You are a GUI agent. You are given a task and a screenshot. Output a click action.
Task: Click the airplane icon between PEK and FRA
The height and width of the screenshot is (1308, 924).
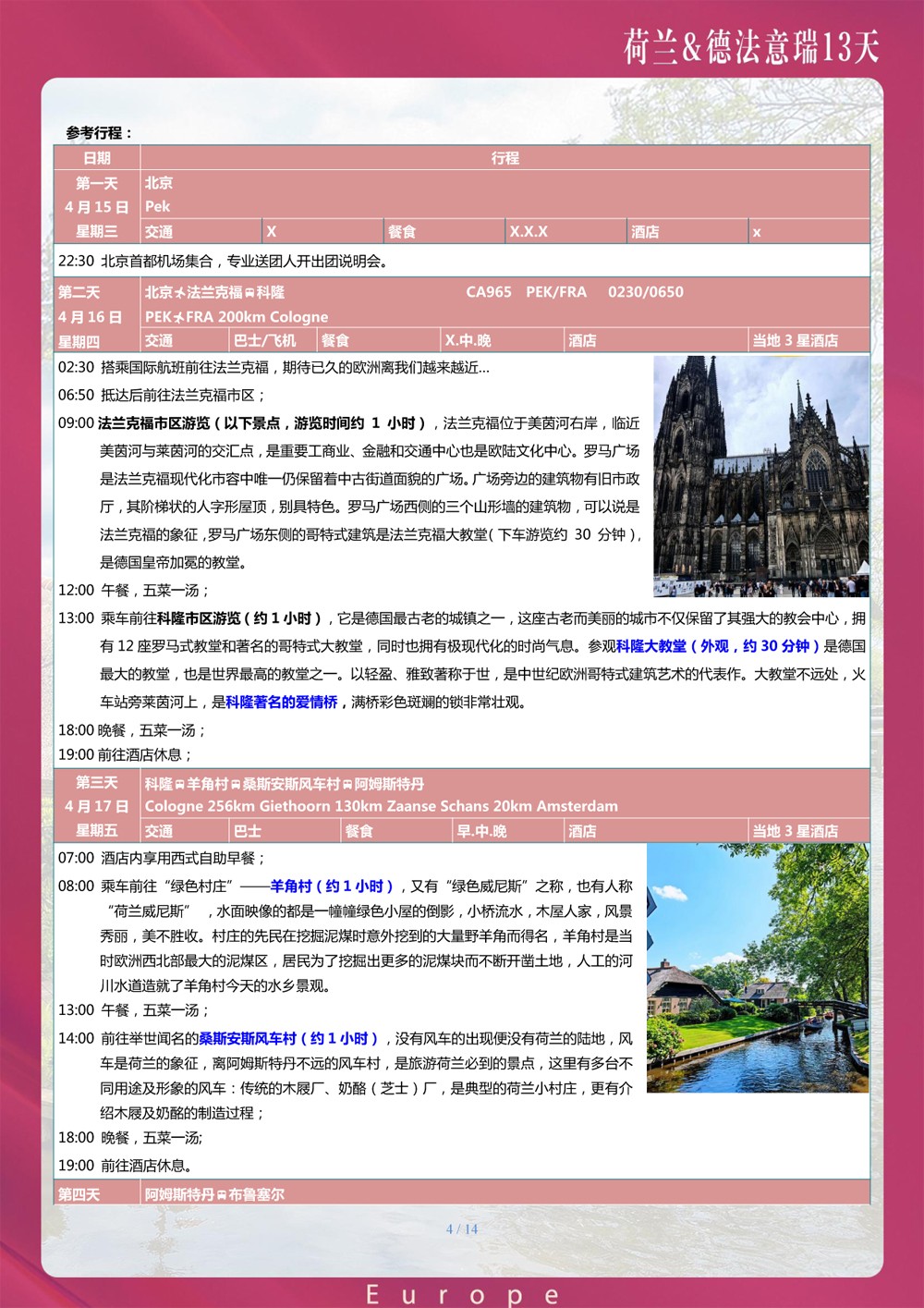179,317
